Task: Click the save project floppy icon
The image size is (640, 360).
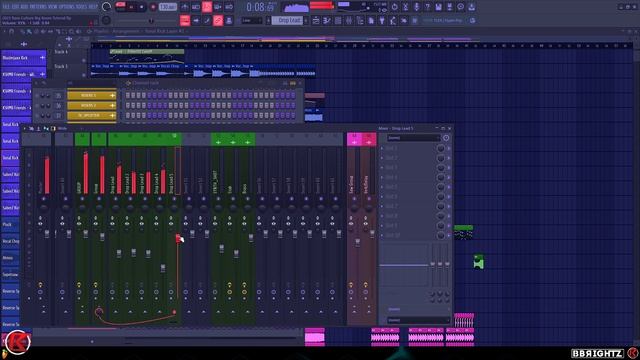Action: click(438, 7)
